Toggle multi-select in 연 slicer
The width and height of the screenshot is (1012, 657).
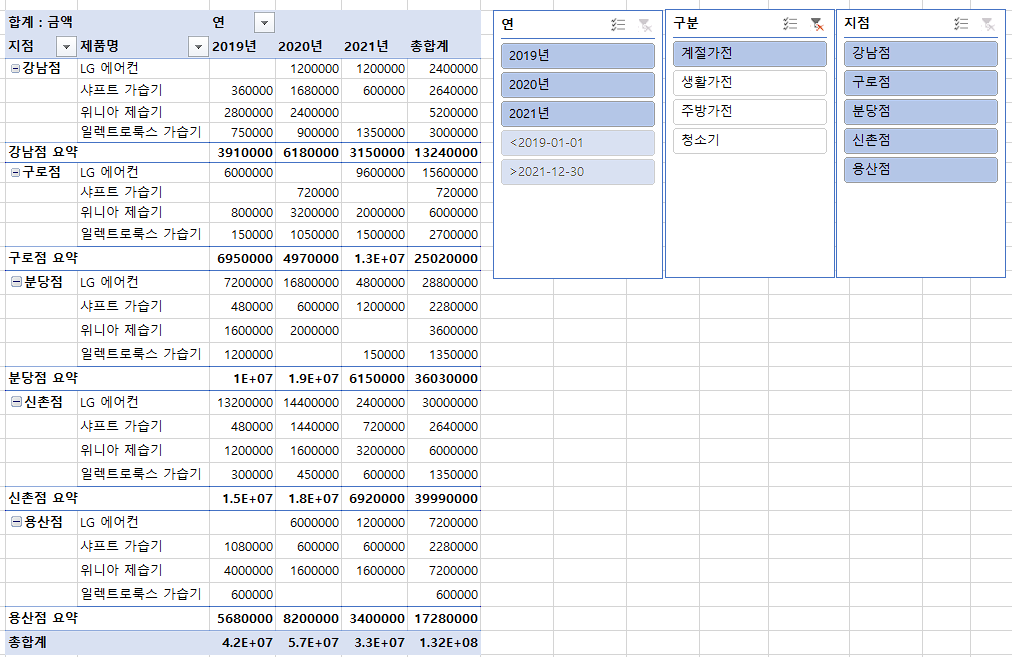(x=618, y=25)
